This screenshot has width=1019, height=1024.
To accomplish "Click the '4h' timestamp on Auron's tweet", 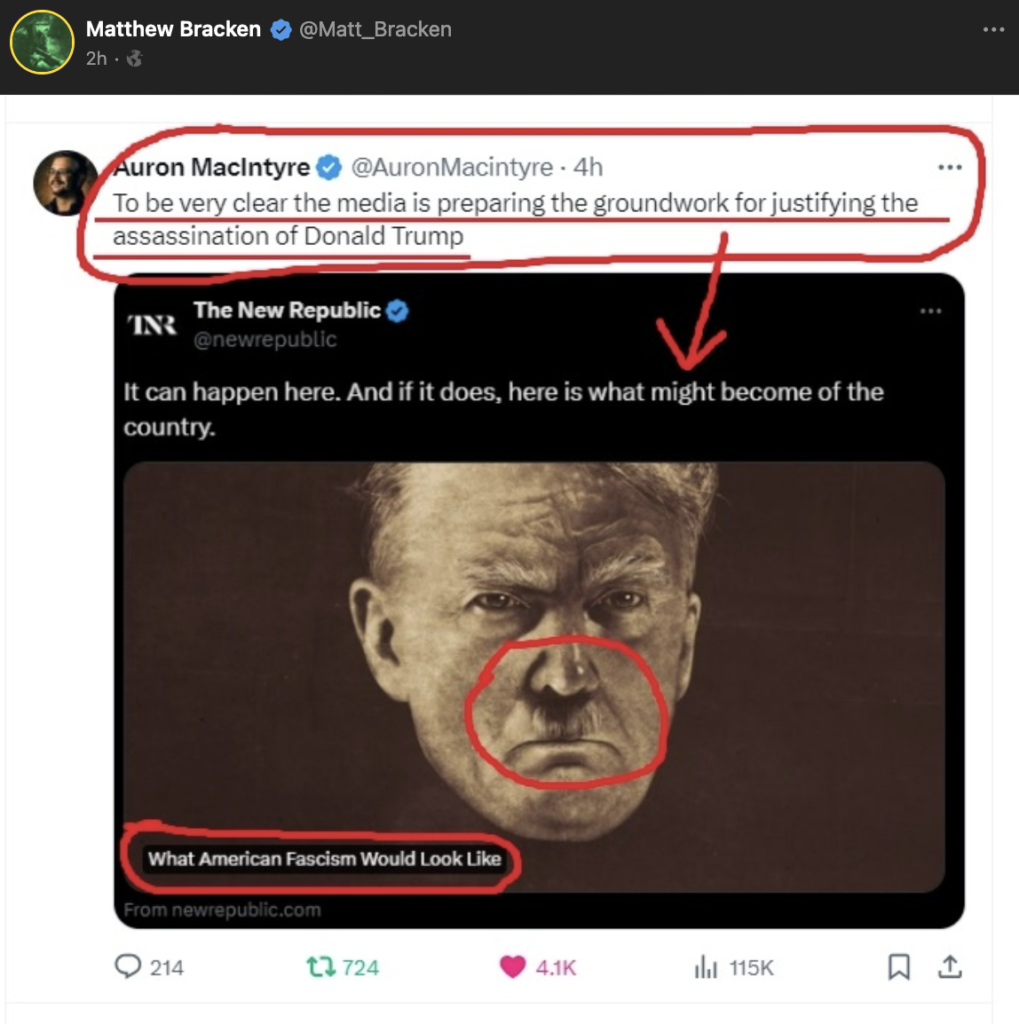I will [588, 167].
